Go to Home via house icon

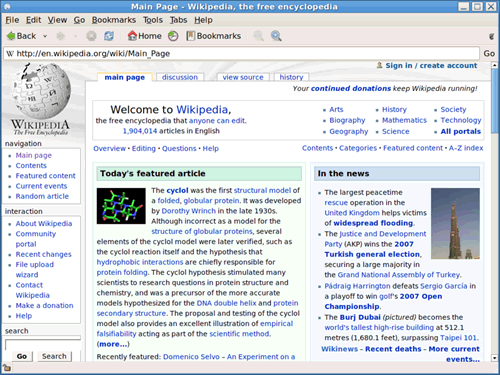point(132,36)
